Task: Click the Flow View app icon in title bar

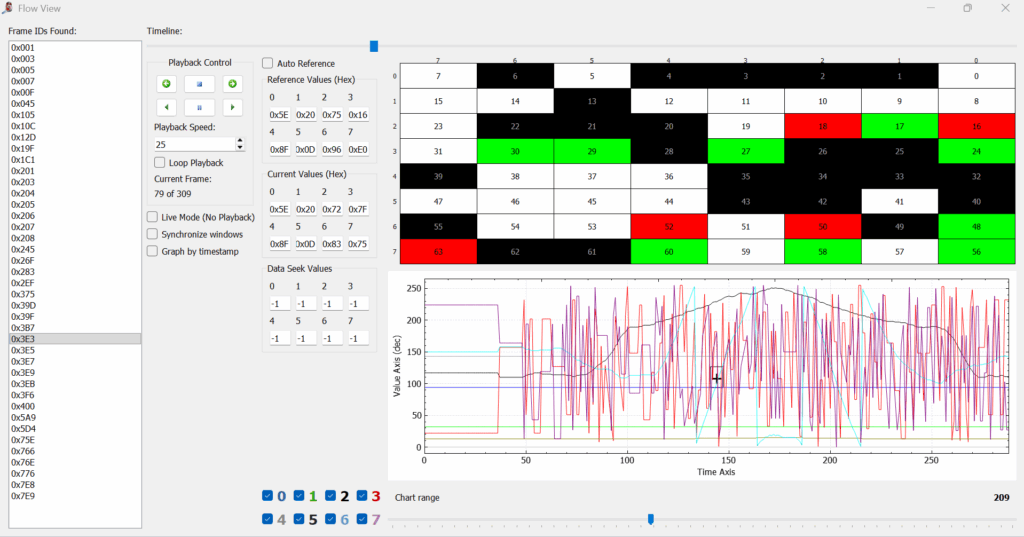Action: coord(8,8)
